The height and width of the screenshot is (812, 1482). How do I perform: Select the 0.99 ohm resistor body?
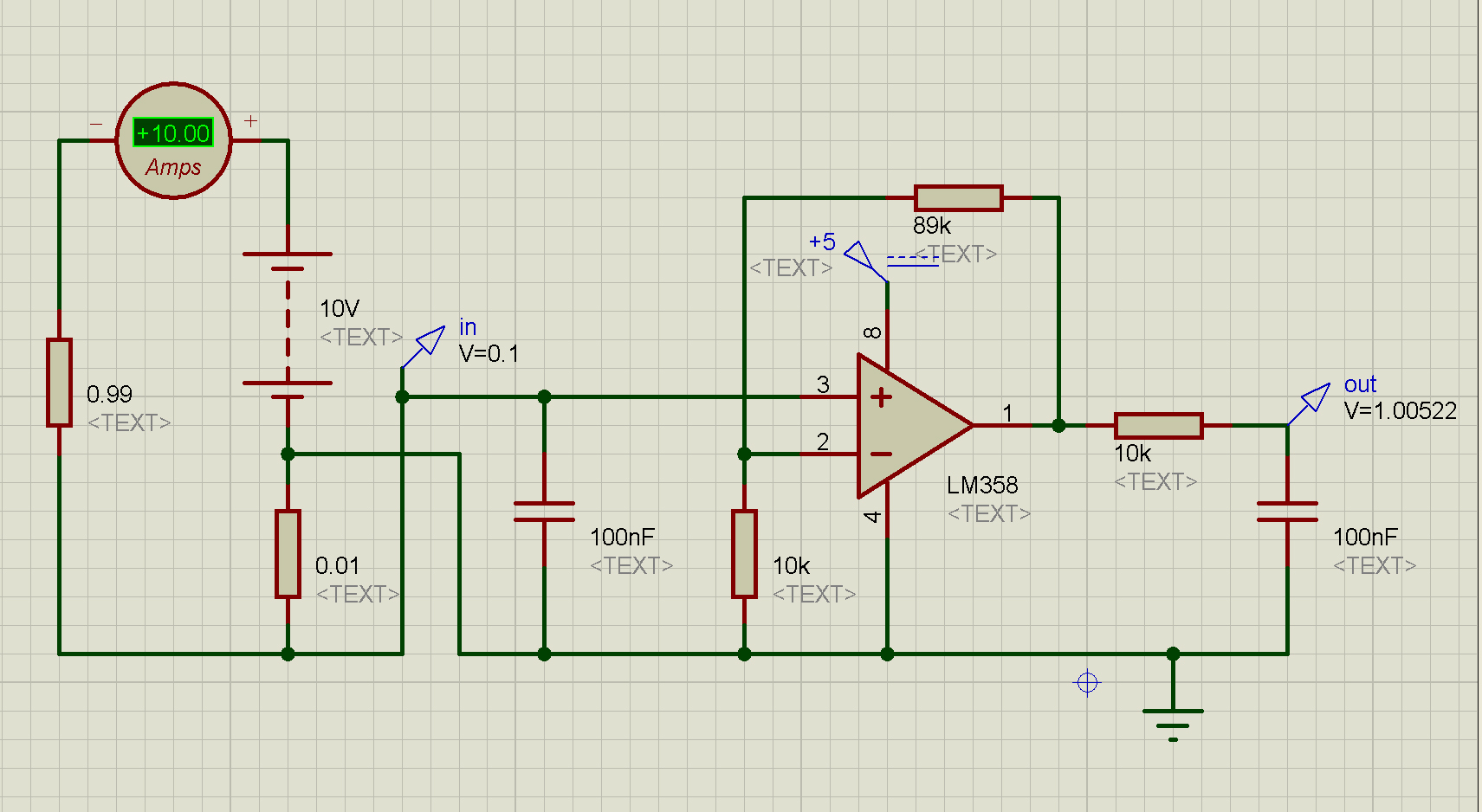59,383
